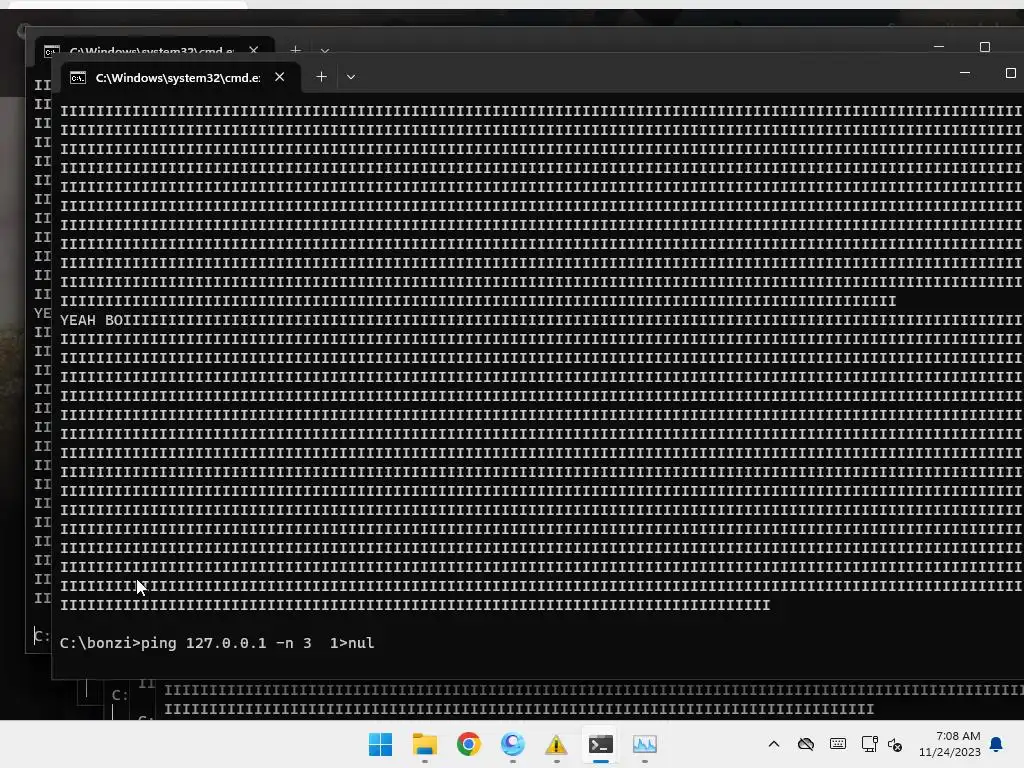The height and width of the screenshot is (768, 1024).
Task: Open the blue swirl taskbar app
Action: click(513, 744)
